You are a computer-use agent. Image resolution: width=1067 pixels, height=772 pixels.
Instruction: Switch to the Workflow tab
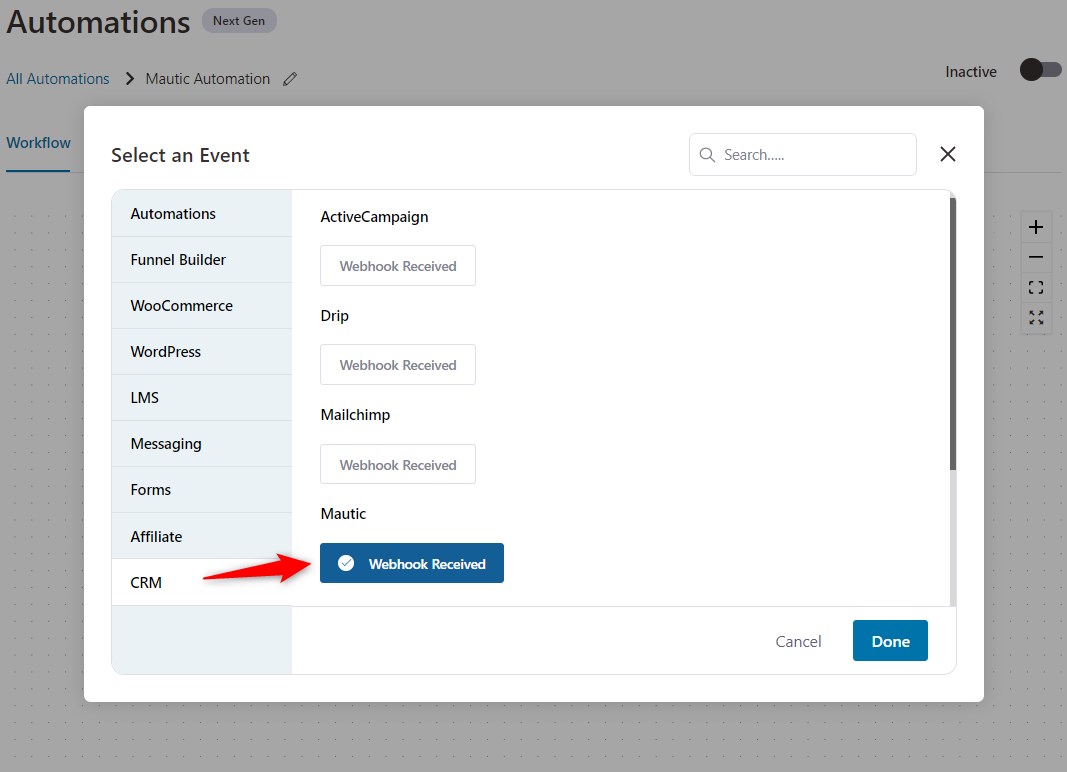(38, 143)
